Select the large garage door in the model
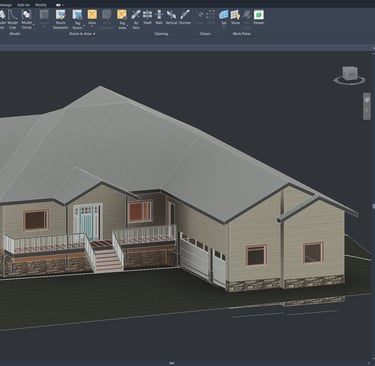The width and height of the screenshot is (375, 366). coord(194,256)
